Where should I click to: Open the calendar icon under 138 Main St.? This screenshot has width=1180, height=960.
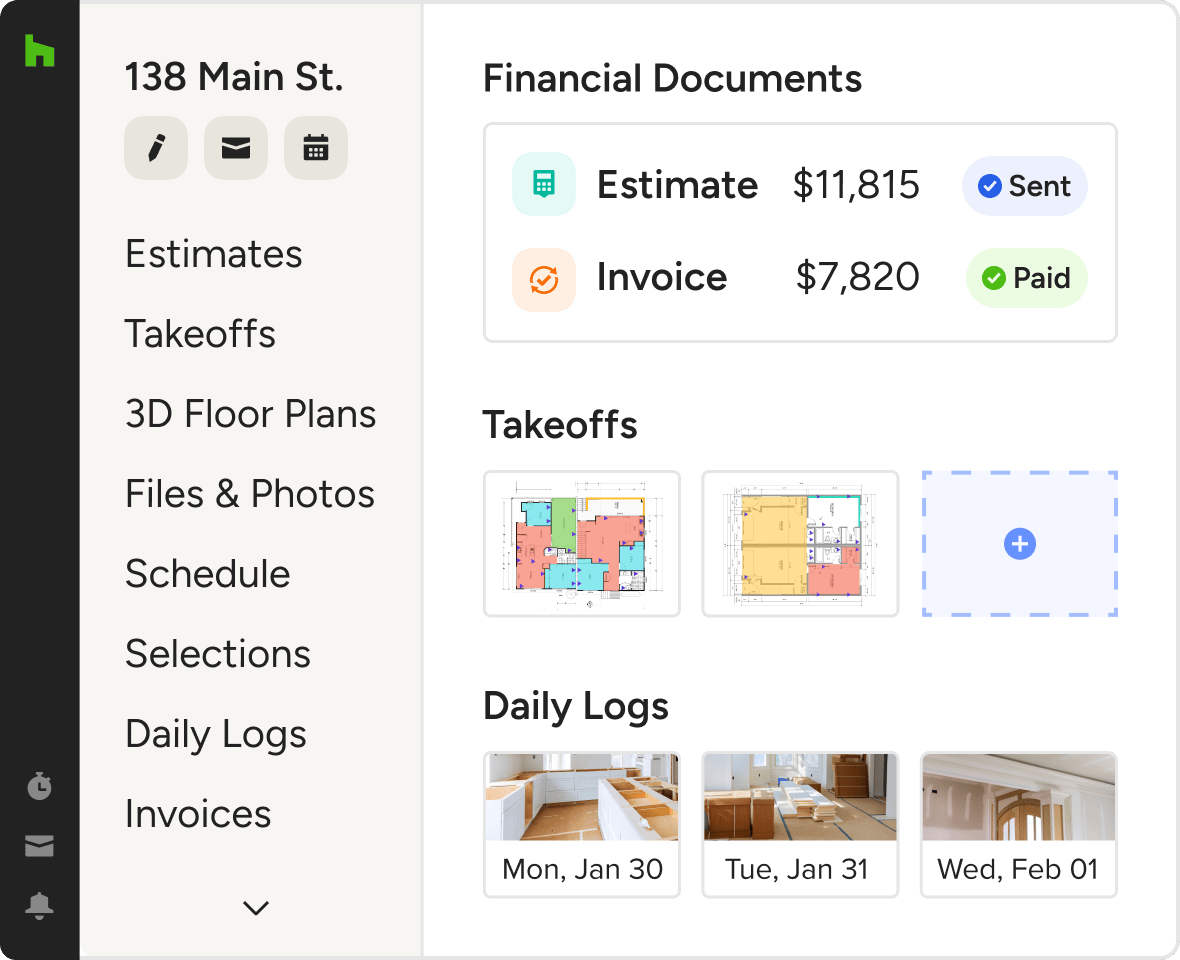pyautogui.click(x=316, y=148)
